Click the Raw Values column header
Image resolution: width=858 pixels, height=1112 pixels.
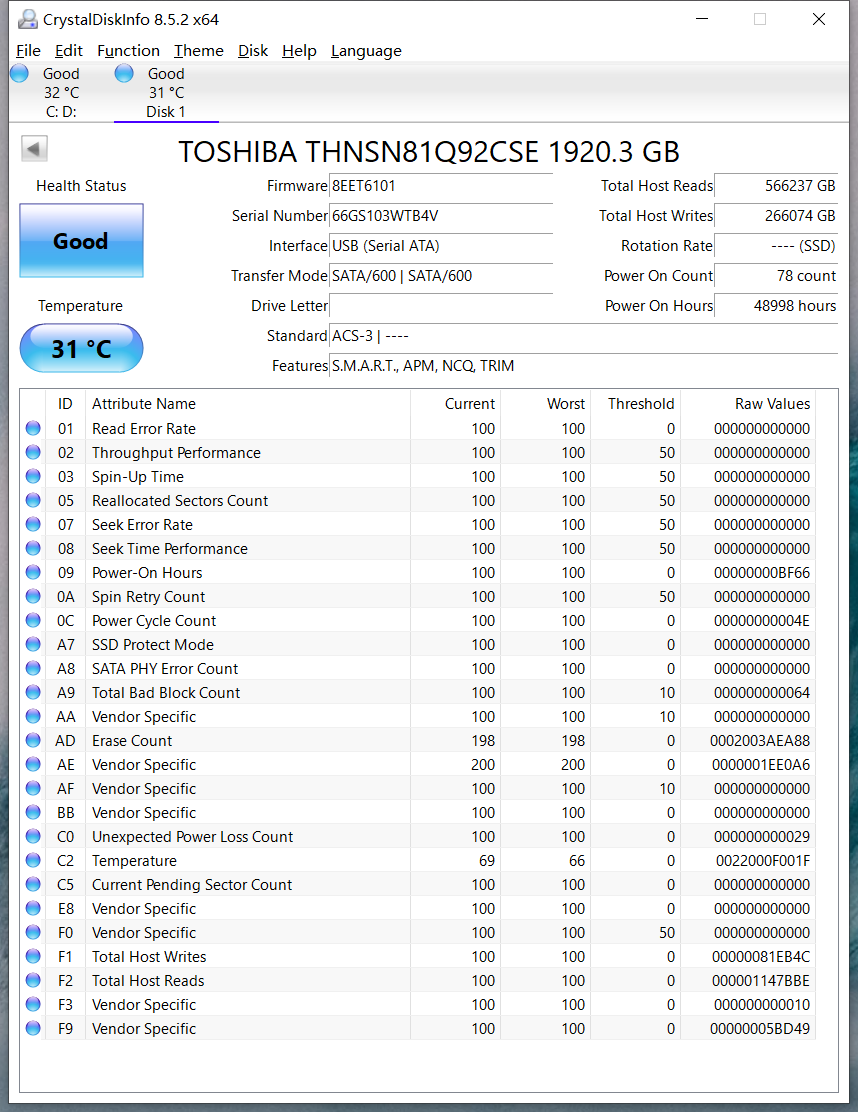click(x=747, y=404)
